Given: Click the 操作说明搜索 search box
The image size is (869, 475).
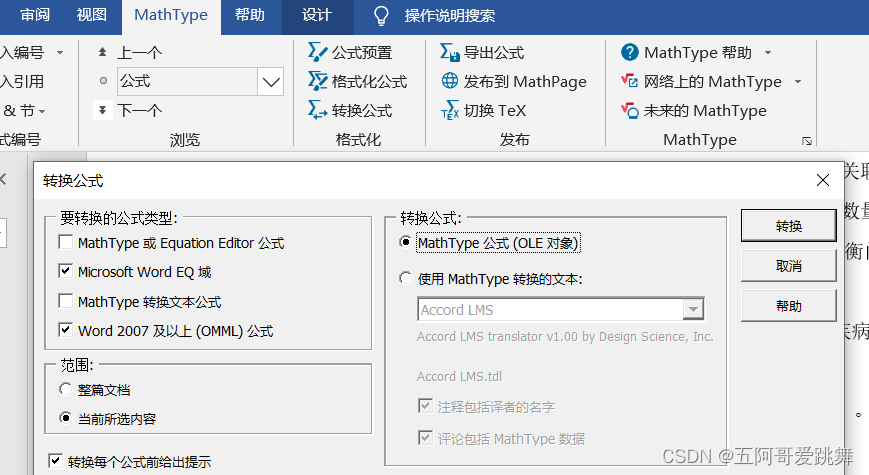Looking at the screenshot, I should [449, 16].
